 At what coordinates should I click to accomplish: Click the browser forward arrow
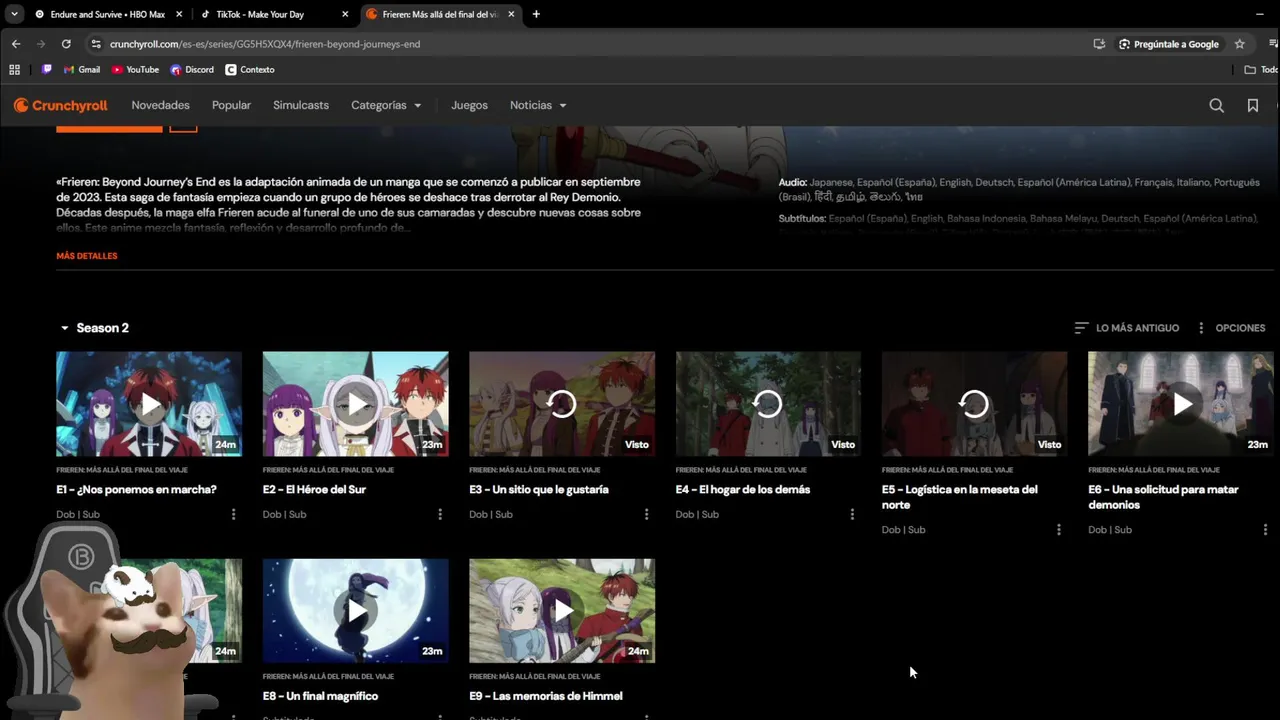click(x=41, y=44)
